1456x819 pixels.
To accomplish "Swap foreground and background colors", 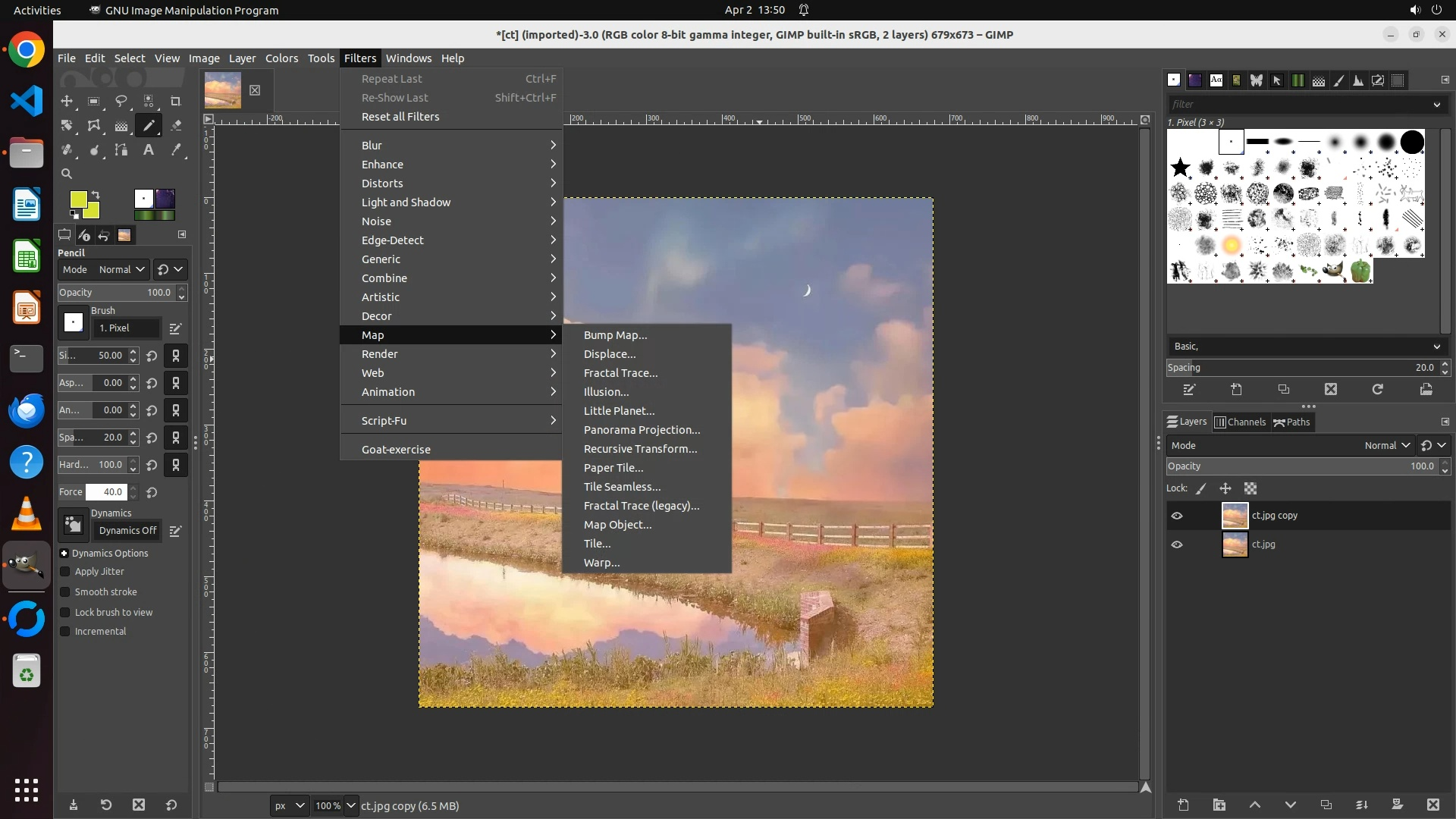I will click(x=96, y=195).
